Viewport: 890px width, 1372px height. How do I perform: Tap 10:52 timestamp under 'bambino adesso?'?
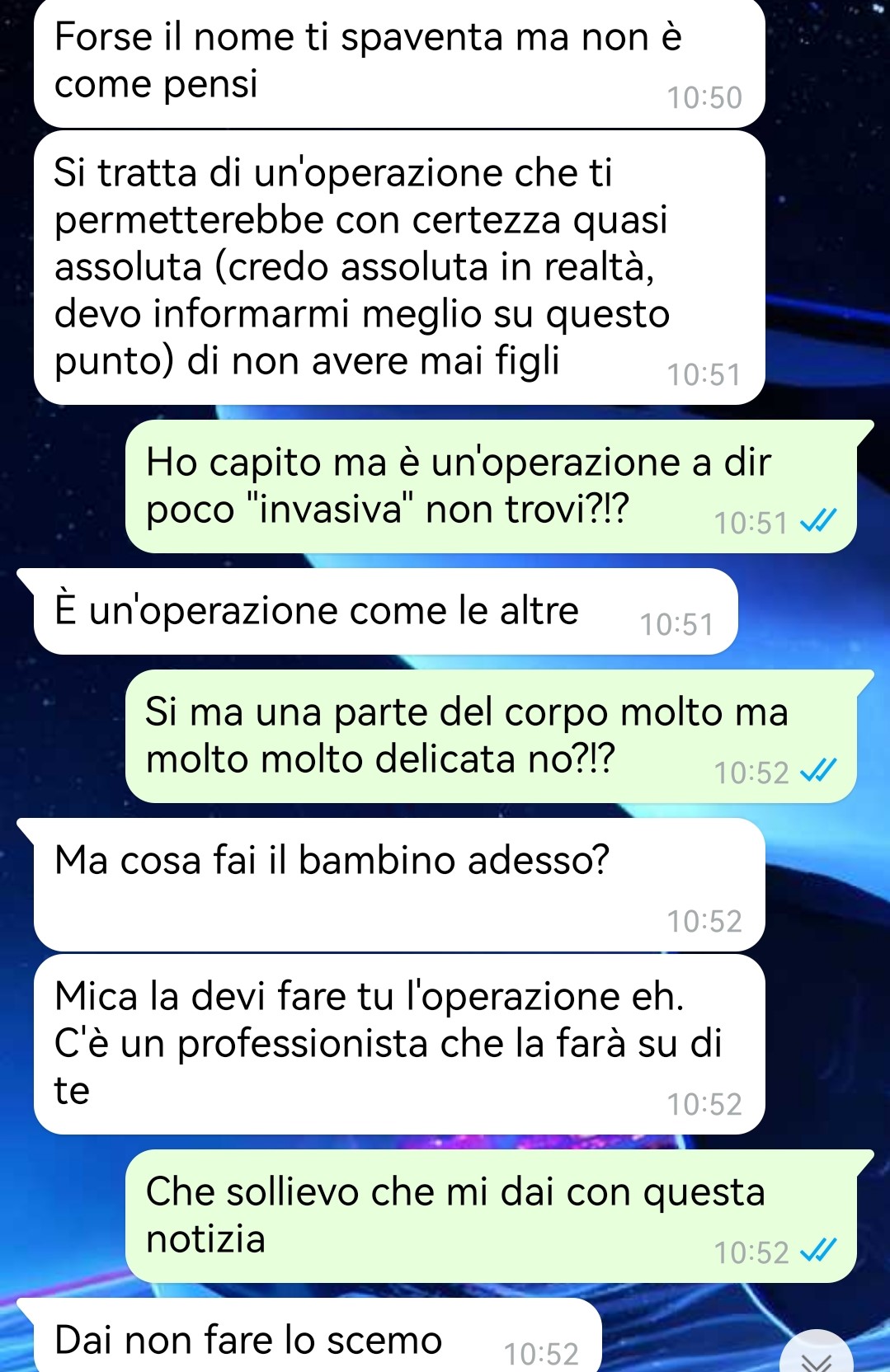point(704,921)
